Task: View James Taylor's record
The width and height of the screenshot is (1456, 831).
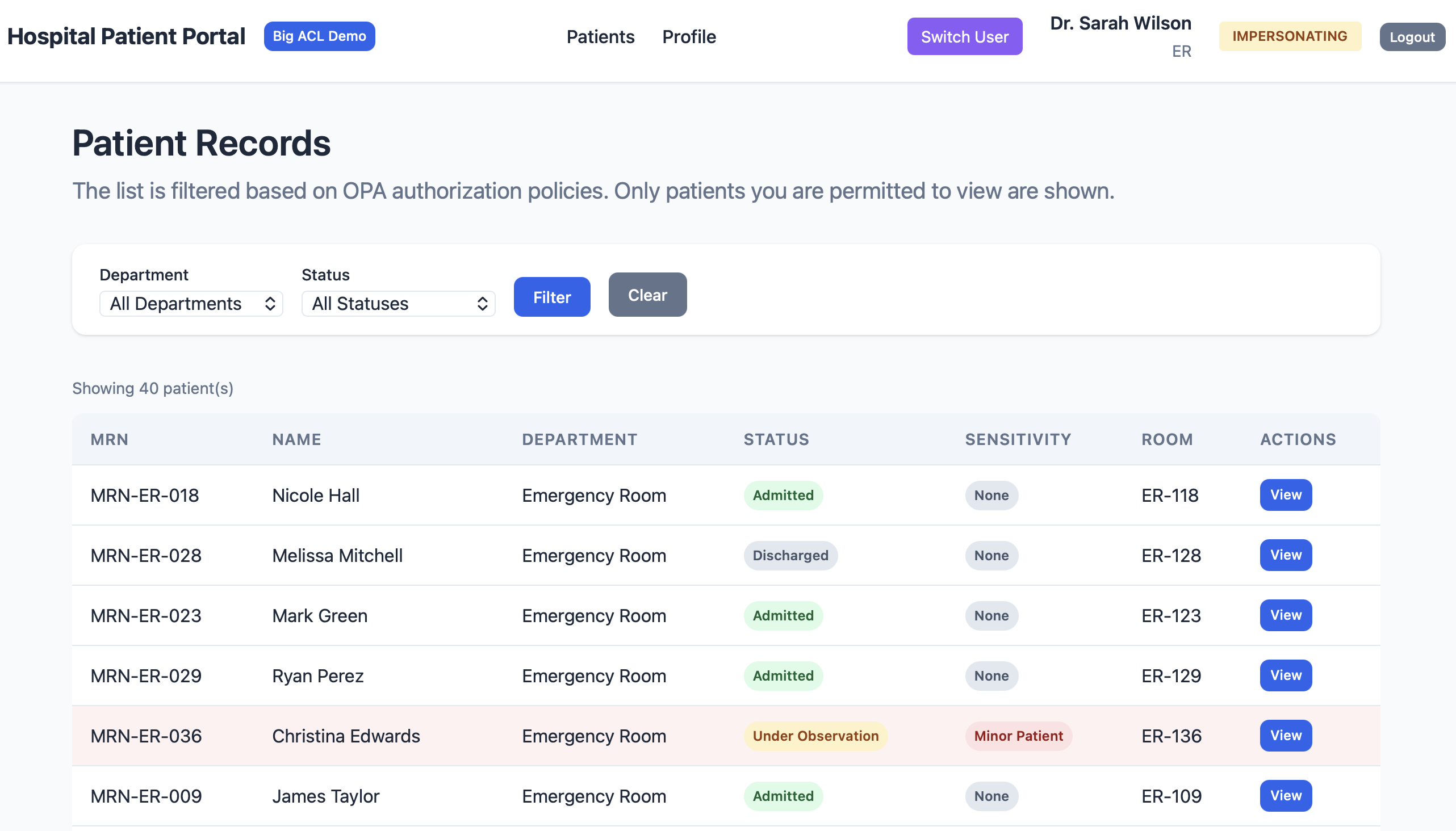Action: [1285, 796]
